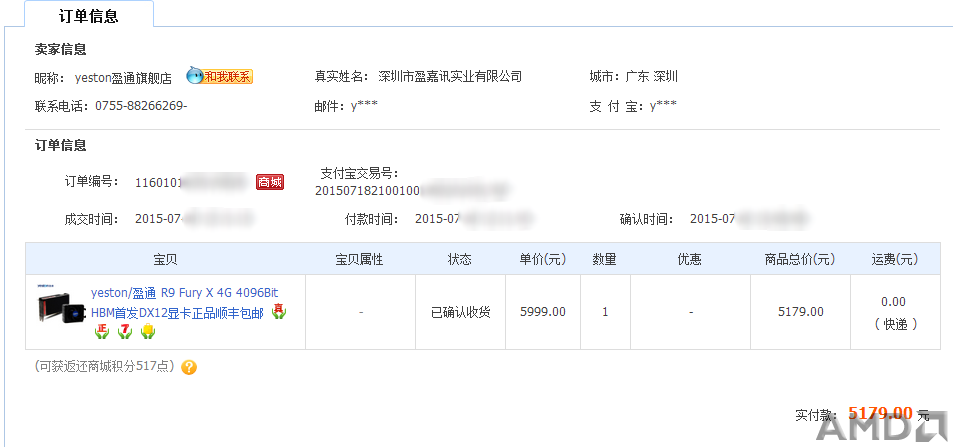Click the 7-day return guarantee icon
Viewport: 953px width, 447px height.
point(125,331)
